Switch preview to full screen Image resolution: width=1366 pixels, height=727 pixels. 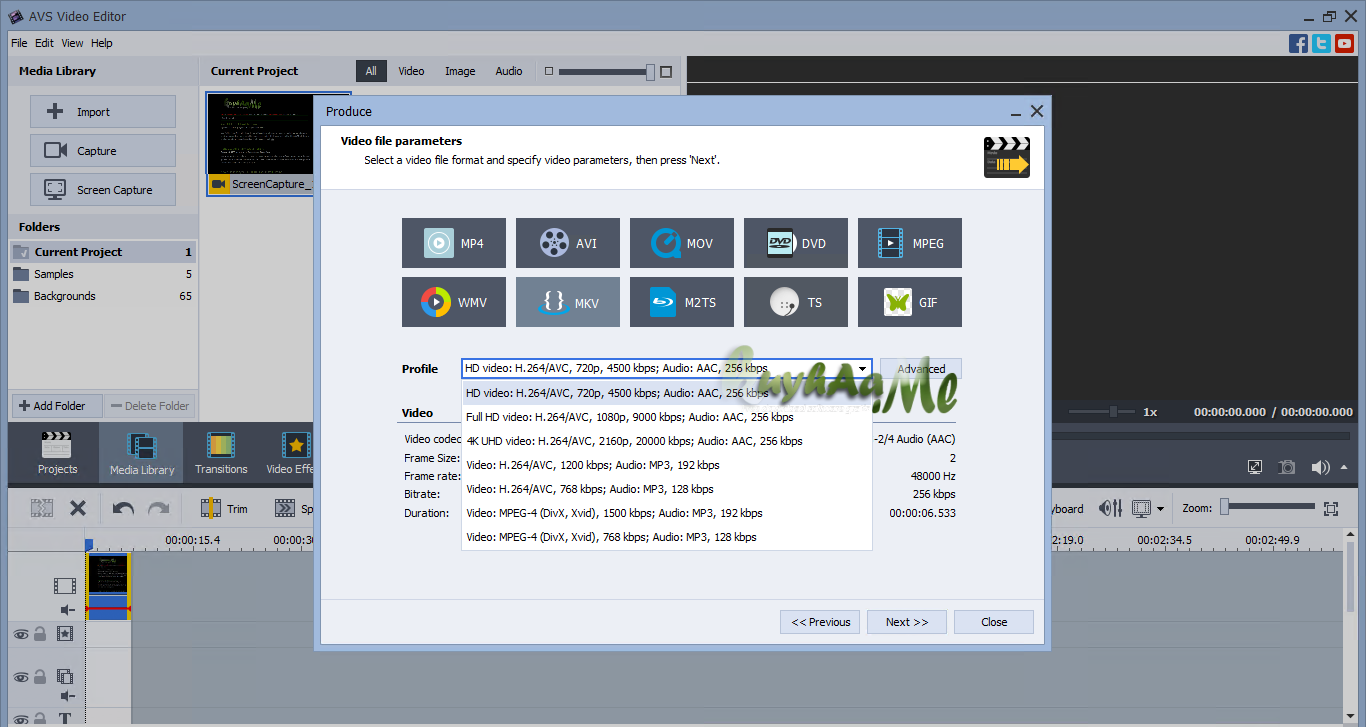point(1255,467)
